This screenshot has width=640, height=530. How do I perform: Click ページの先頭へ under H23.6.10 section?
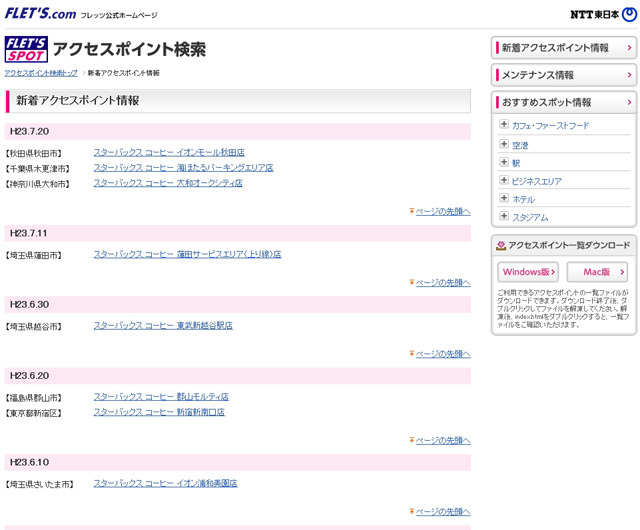(x=443, y=512)
